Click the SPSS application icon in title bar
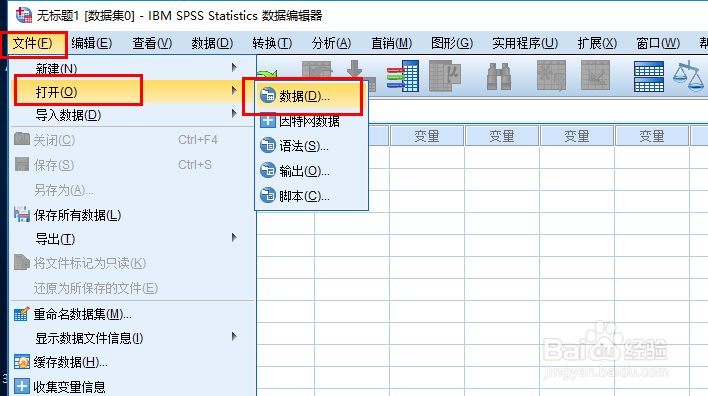The image size is (708, 396). [23, 15]
